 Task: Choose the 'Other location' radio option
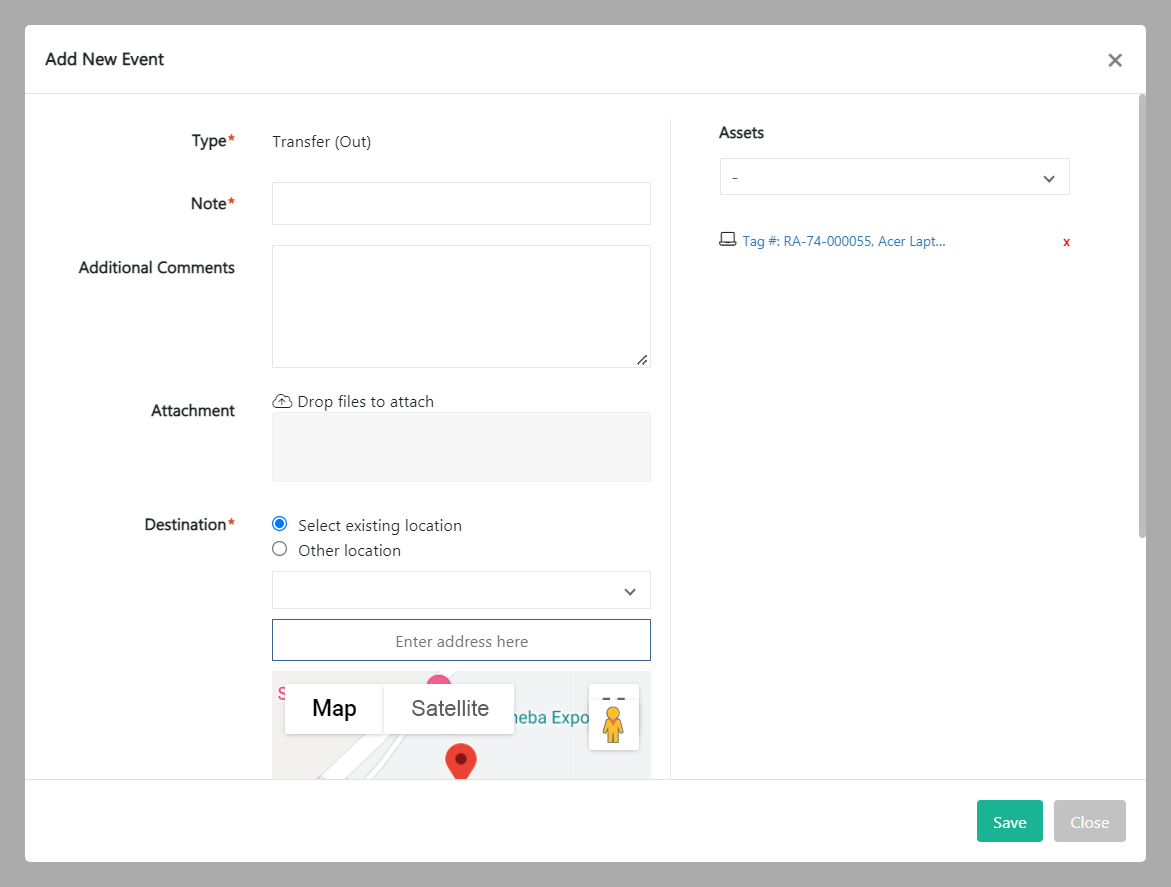click(280, 549)
